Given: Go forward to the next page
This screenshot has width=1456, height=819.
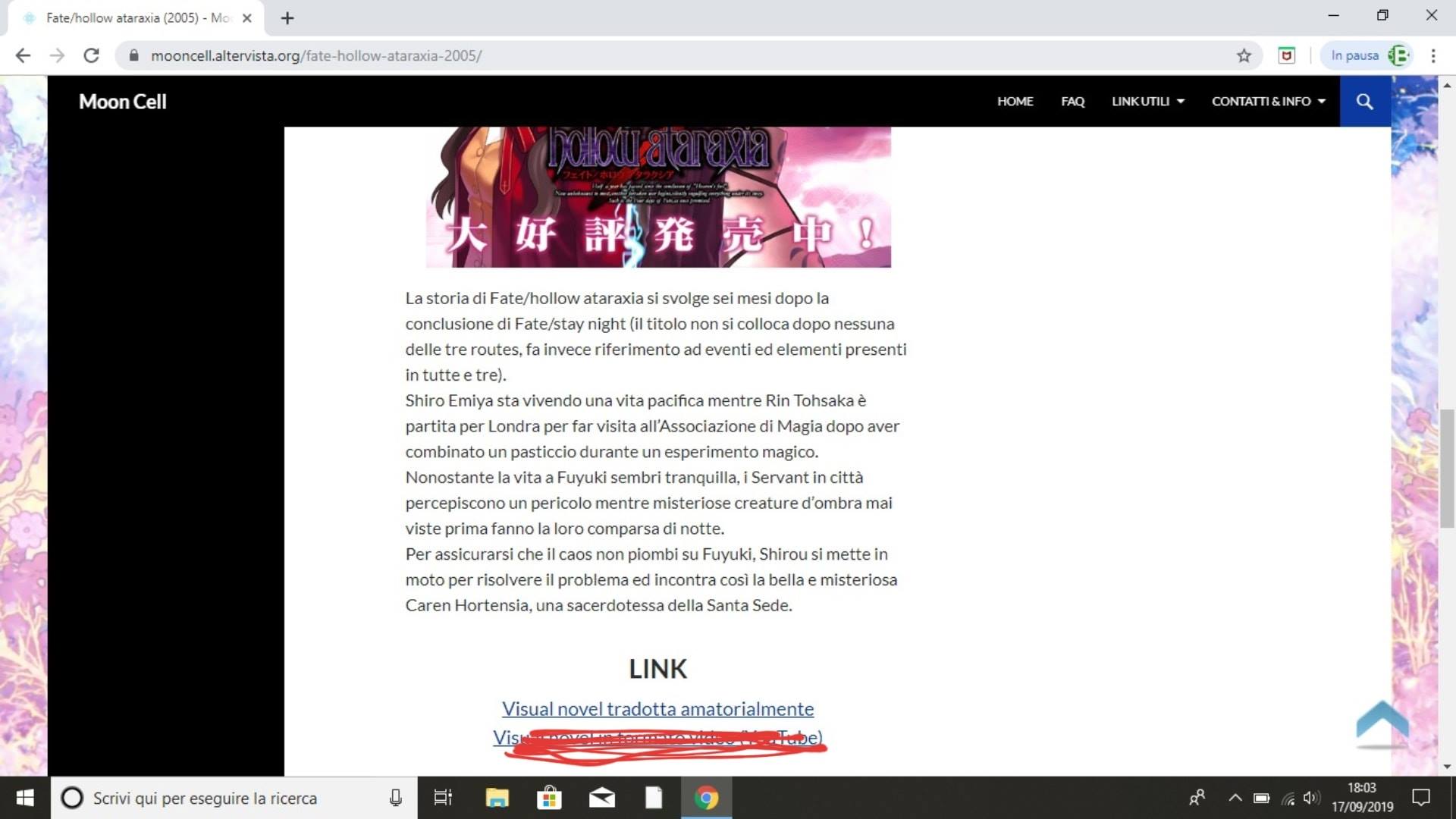Looking at the screenshot, I should [x=57, y=55].
